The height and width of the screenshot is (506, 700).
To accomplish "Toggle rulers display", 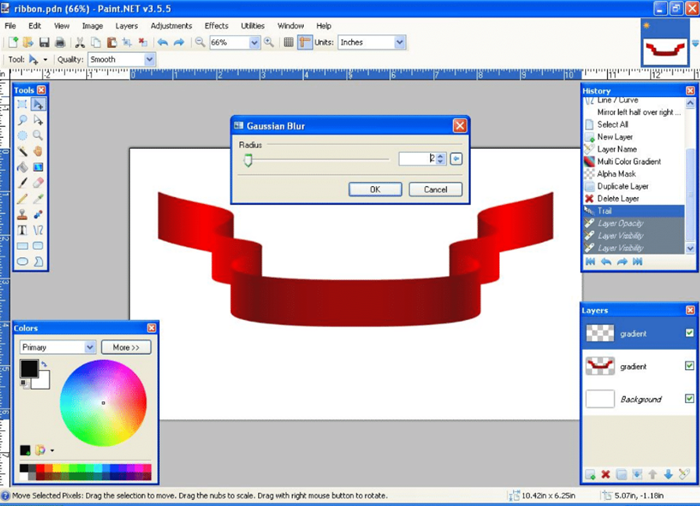I will (x=304, y=42).
